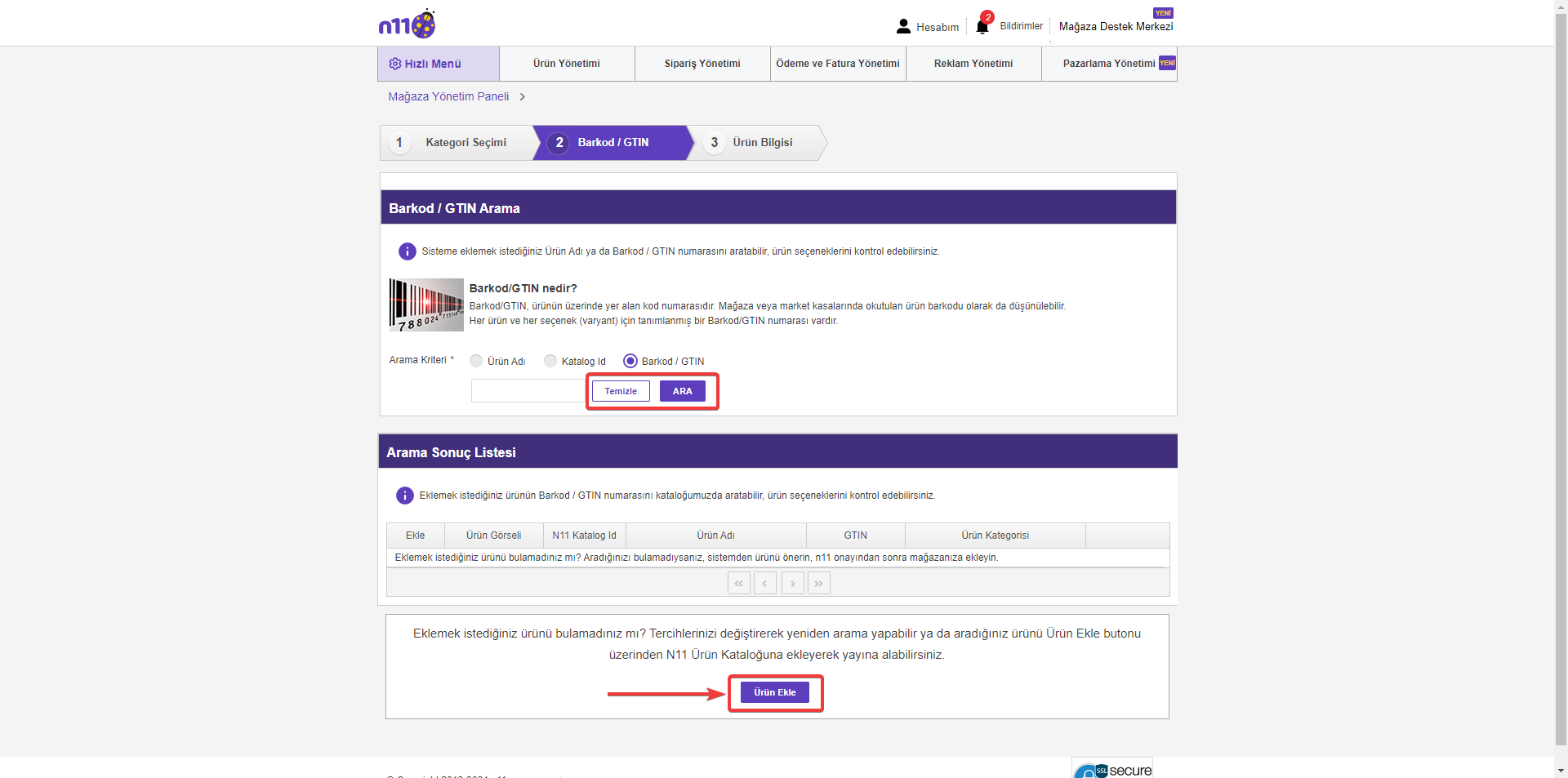This screenshot has width=1568, height=778.
Task: Click the SSL secure badge
Action: (1112, 768)
